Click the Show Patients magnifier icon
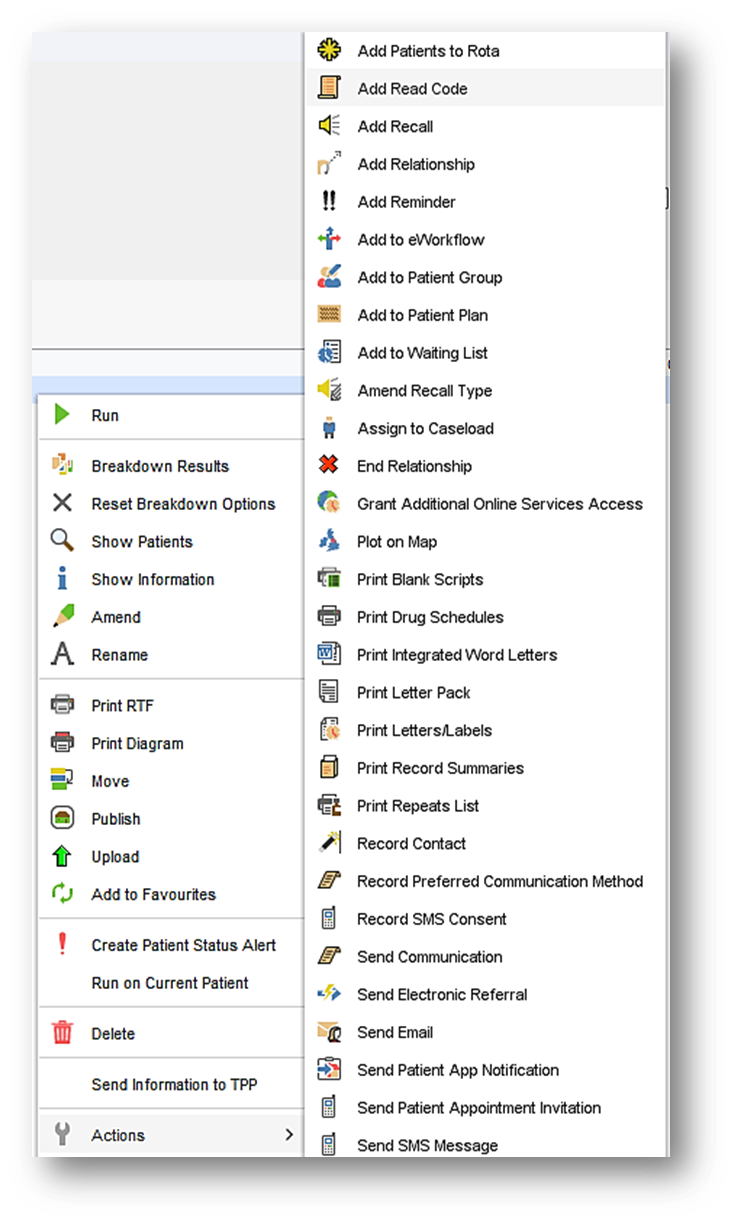 [63, 541]
